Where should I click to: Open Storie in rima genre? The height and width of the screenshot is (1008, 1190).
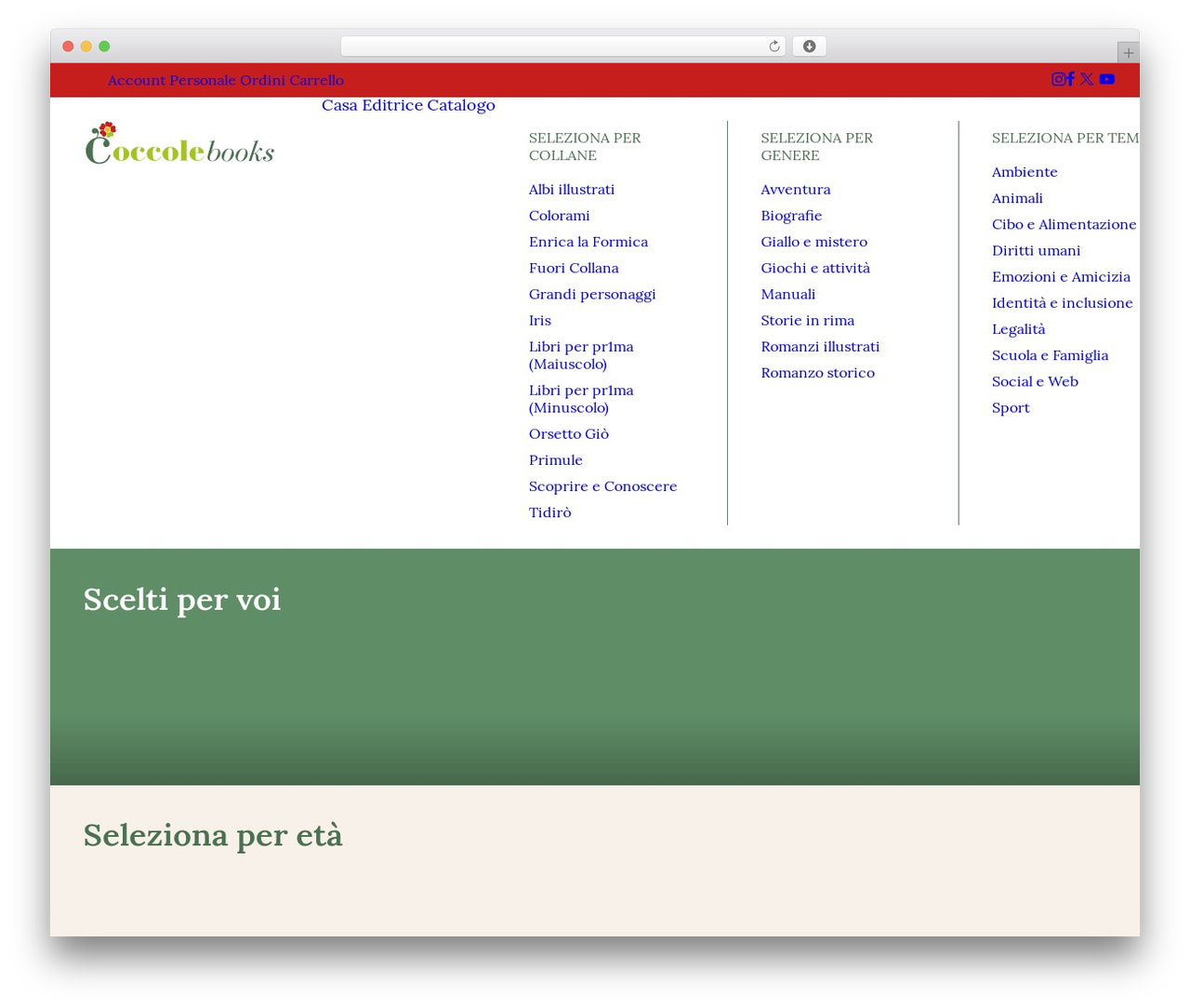(x=808, y=320)
